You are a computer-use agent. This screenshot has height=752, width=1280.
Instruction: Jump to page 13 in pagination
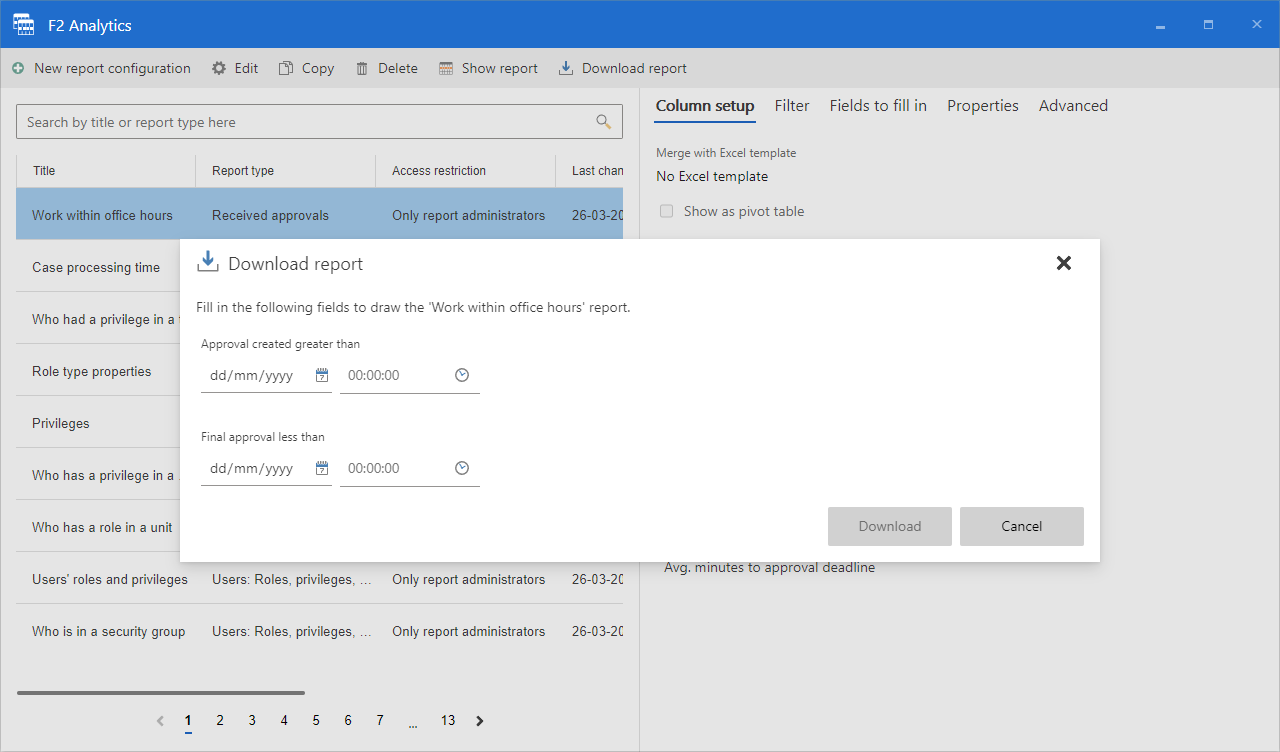coord(448,721)
